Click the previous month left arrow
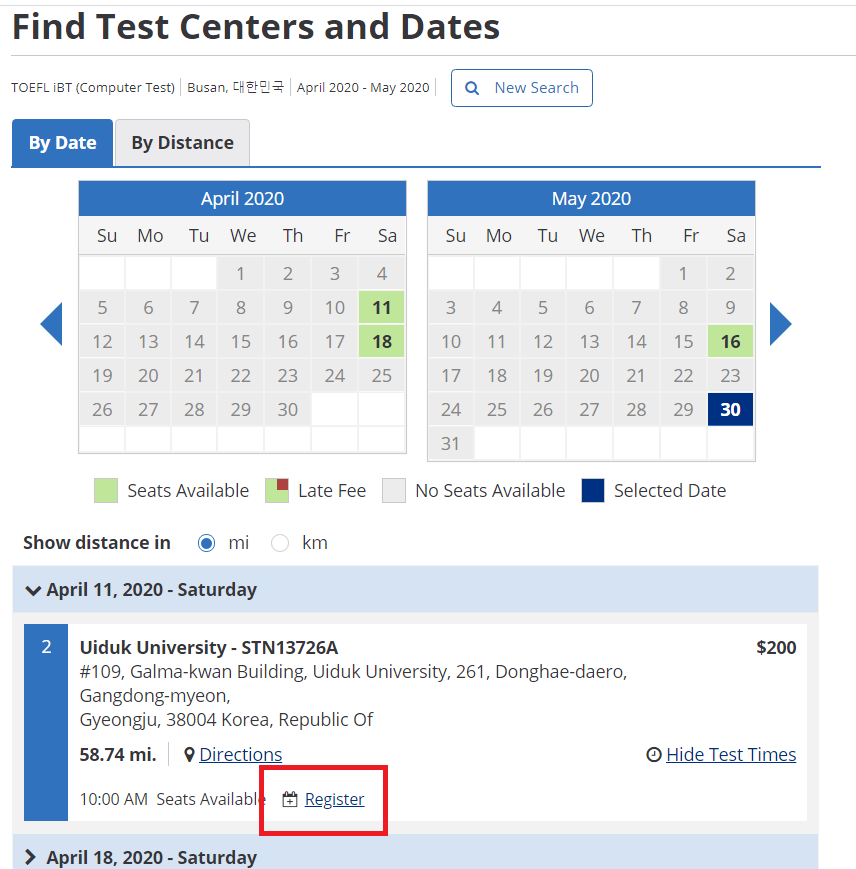 (x=52, y=324)
